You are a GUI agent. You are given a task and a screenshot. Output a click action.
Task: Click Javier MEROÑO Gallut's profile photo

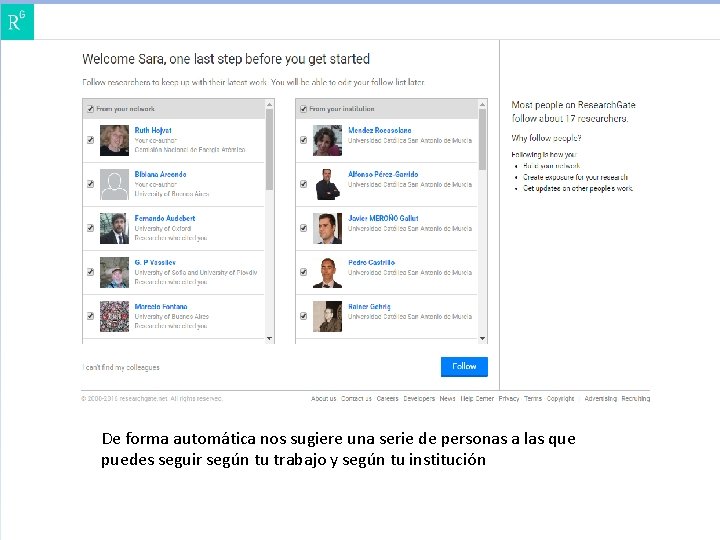[x=327, y=228]
